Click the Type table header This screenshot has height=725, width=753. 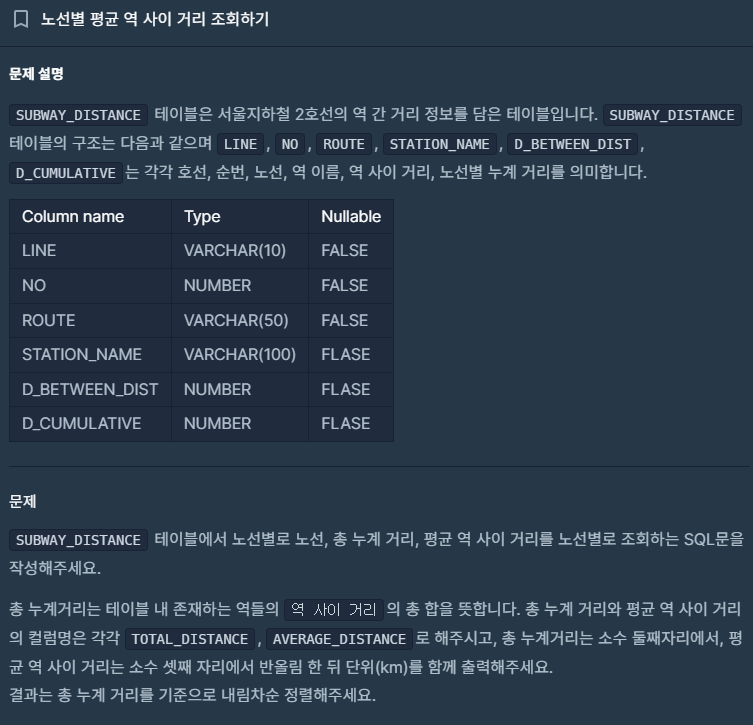pos(240,217)
